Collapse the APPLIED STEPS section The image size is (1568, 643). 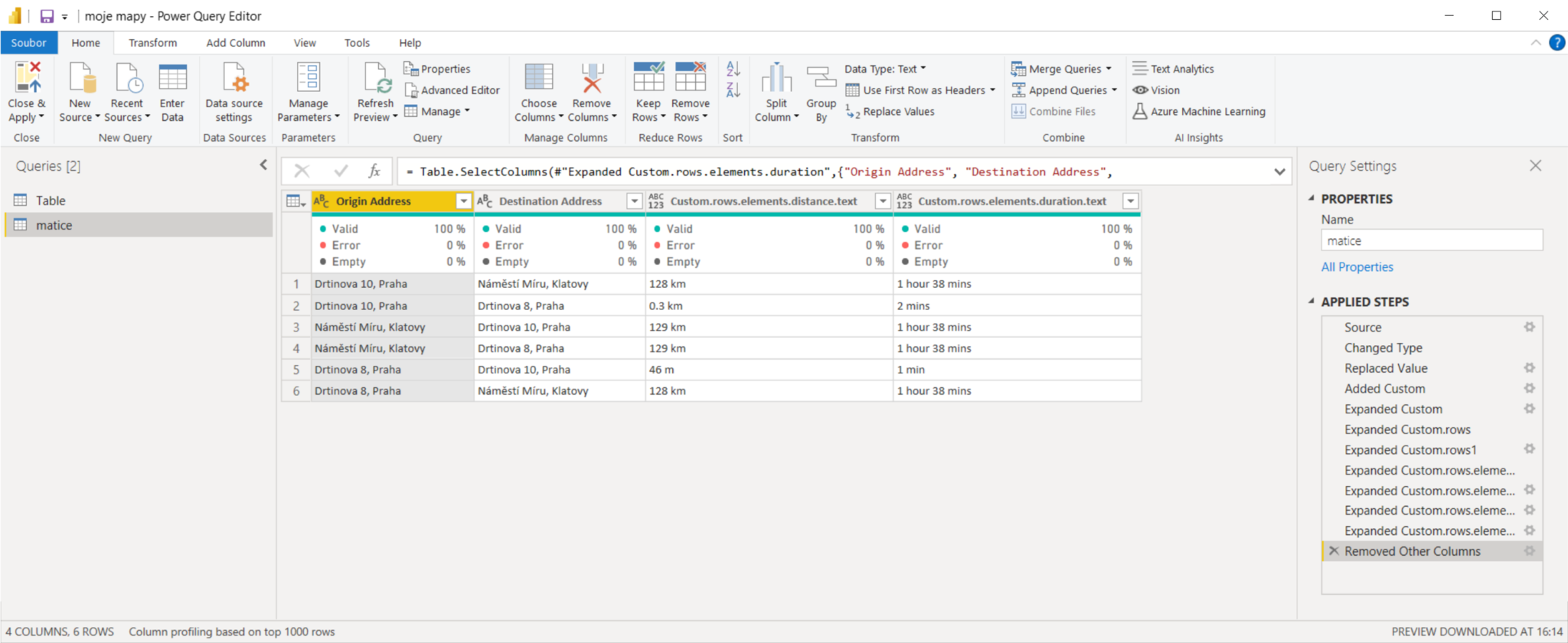pyautogui.click(x=1312, y=302)
